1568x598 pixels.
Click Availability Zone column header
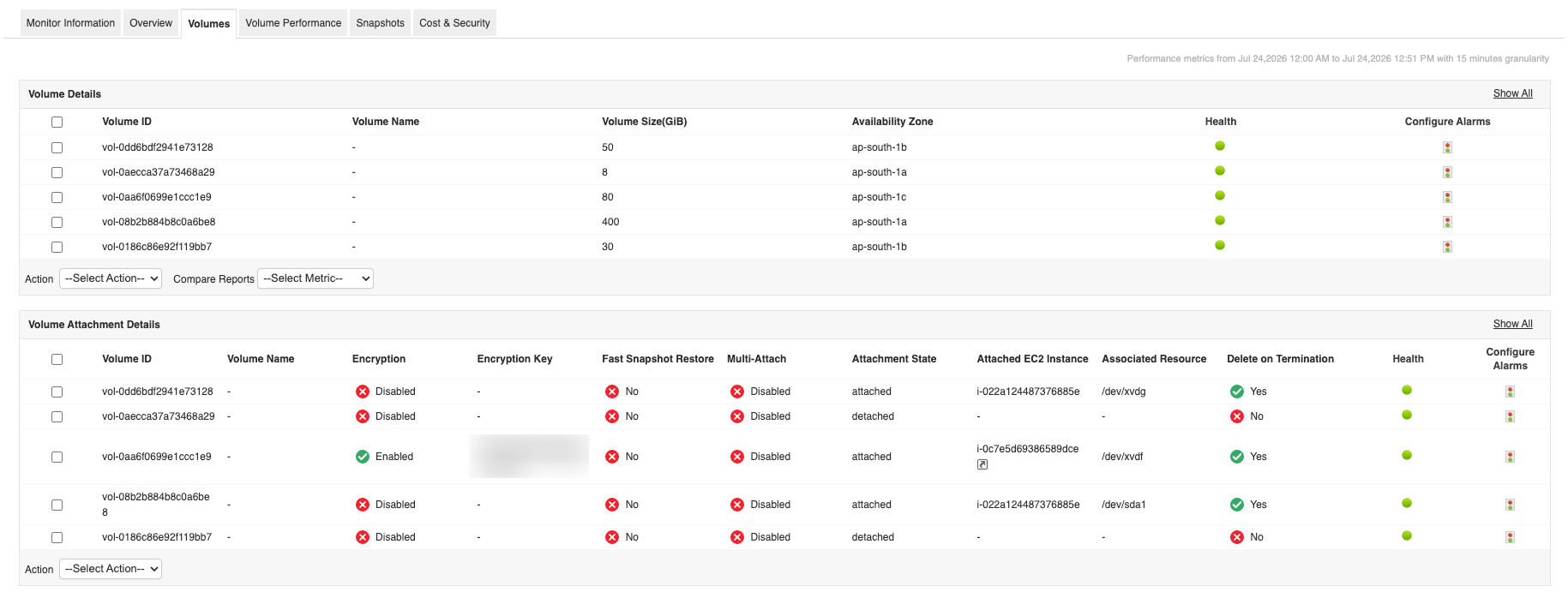pos(892,122)
